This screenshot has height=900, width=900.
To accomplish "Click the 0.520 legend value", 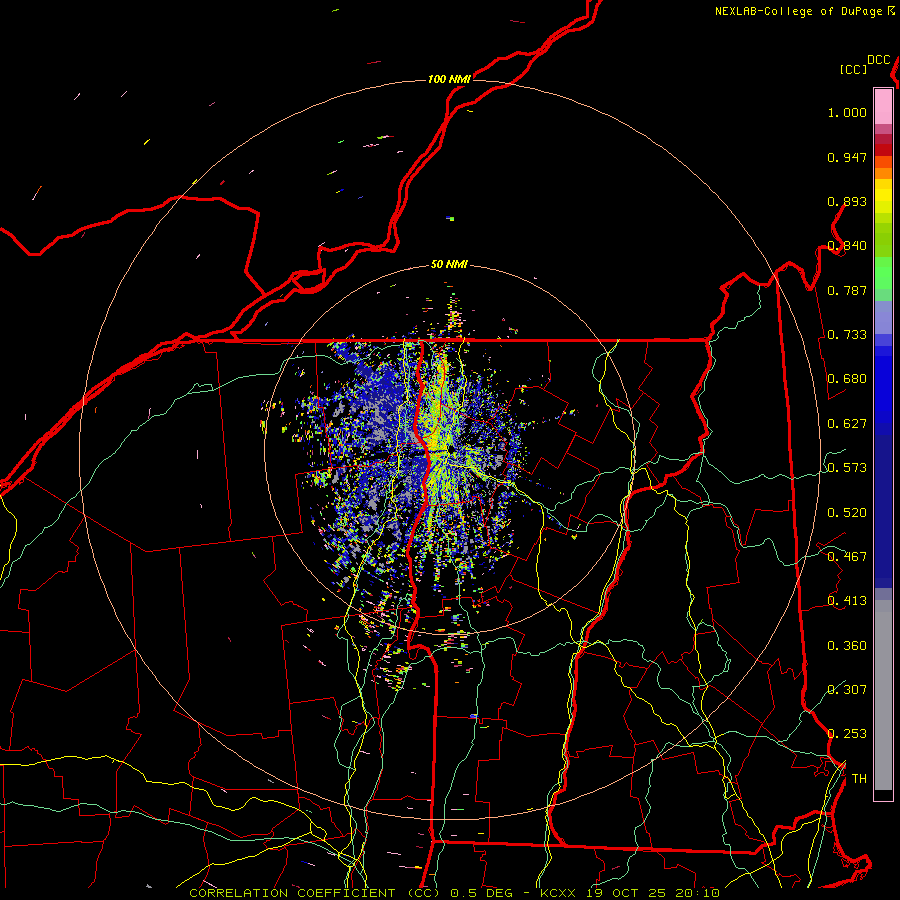I will click(847, 513).
